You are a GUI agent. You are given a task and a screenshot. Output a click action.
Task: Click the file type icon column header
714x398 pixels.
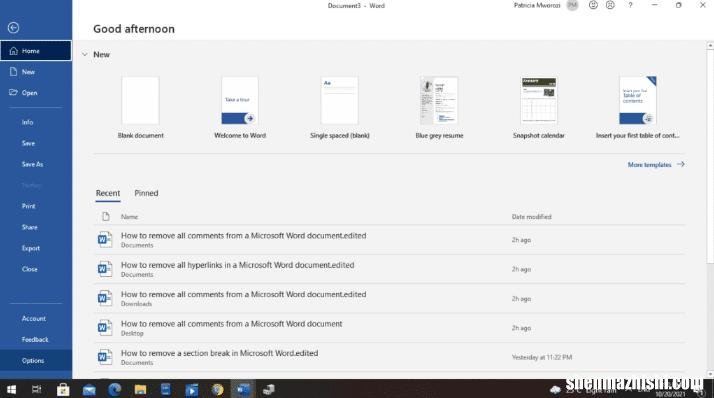106,216
